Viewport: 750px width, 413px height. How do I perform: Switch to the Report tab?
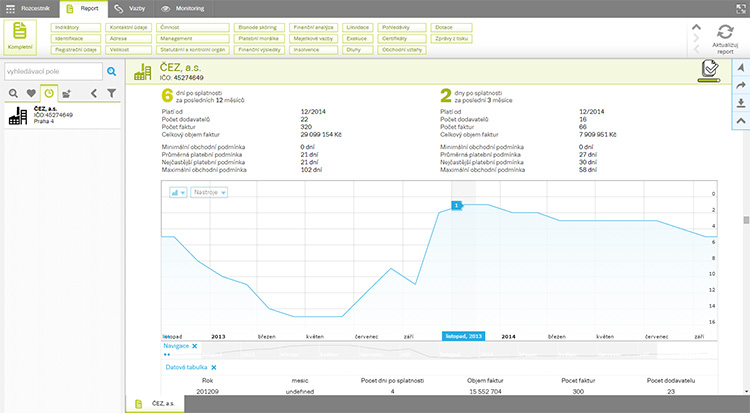83,9
